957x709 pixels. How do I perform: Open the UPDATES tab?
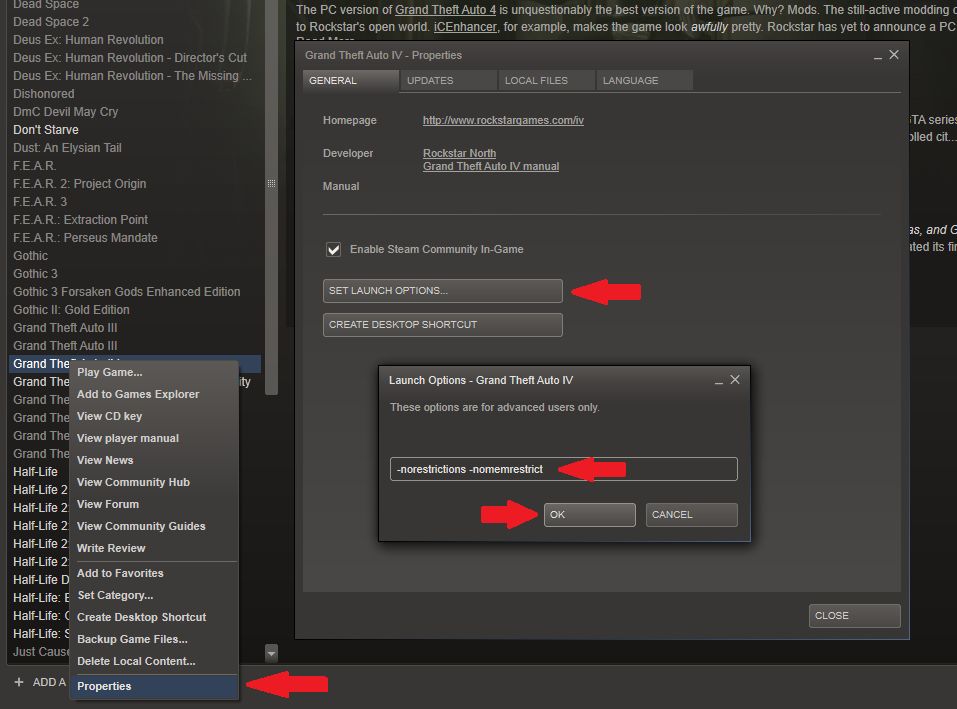(448, 81)
